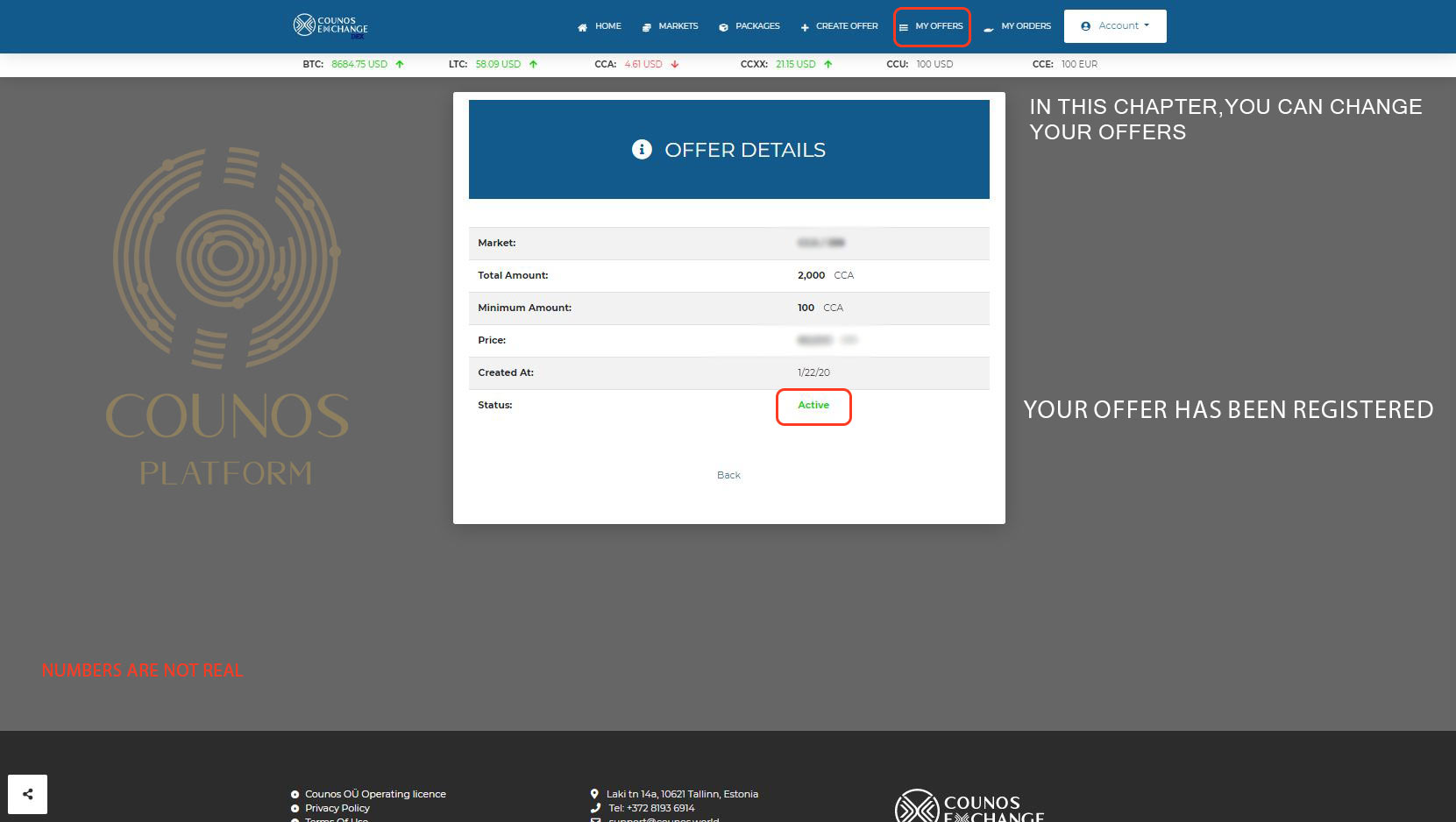Click the BTC price 8684.75 USD
This screenshot has width=1456, height=822.
pyautogui.click(x=359, y=64)
